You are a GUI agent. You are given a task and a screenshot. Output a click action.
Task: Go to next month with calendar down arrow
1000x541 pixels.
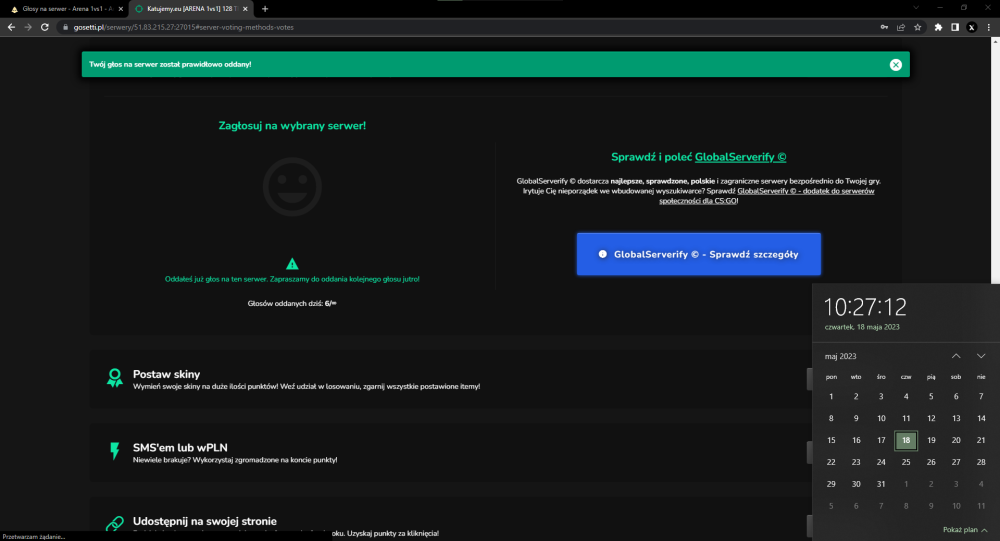[981, 356]
